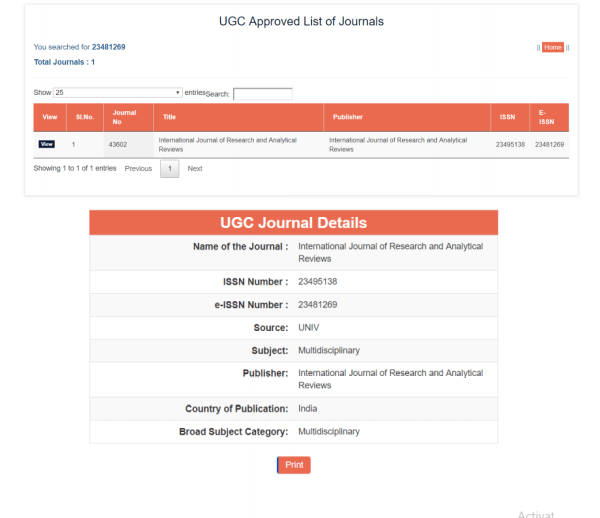600x518 pixels.
Task: Select the e-ISSN Number value in details
Action: click(x=318, y=305)
